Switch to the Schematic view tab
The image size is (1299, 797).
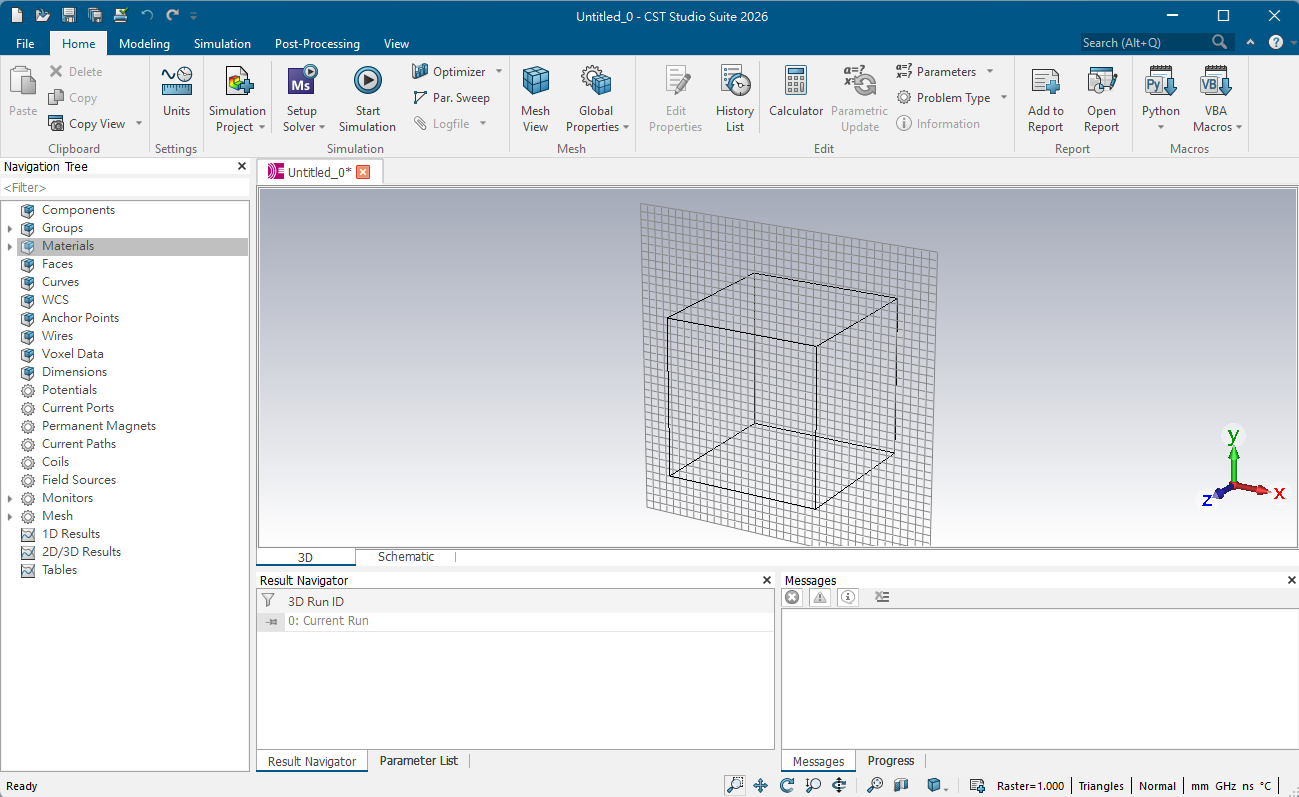(x=406, y=557)
